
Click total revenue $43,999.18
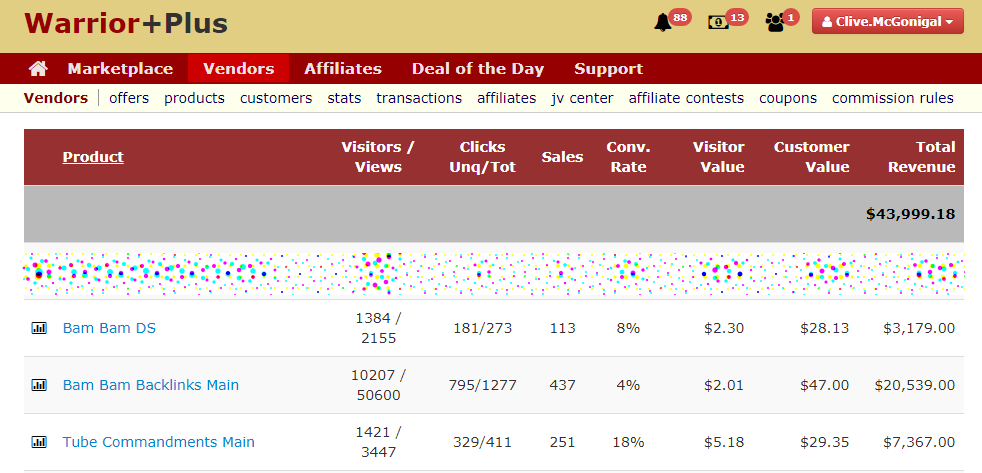tap(911, 214)
